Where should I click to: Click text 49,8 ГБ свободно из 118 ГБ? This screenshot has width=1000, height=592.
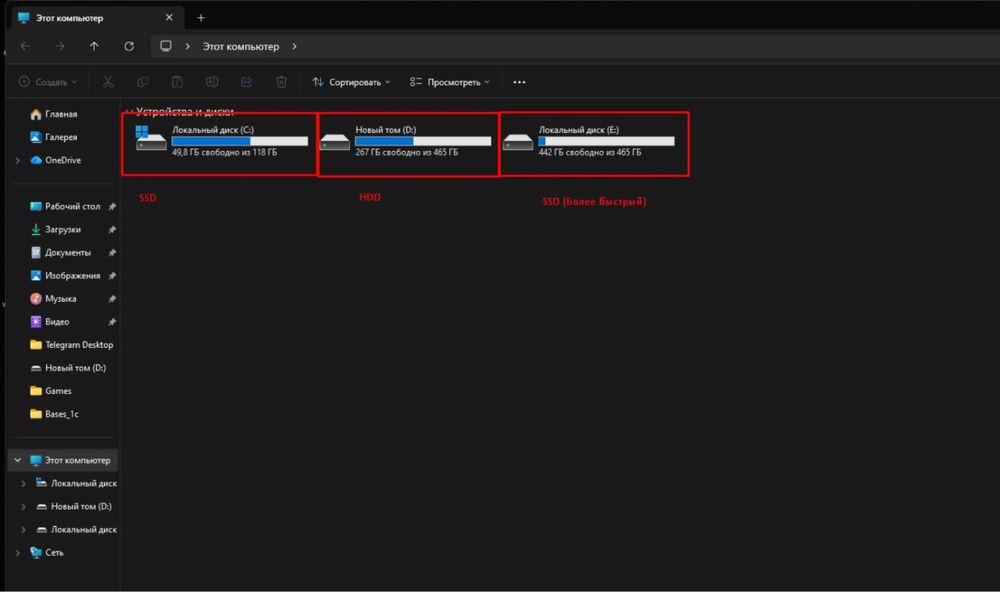click(x=224, y=152)
